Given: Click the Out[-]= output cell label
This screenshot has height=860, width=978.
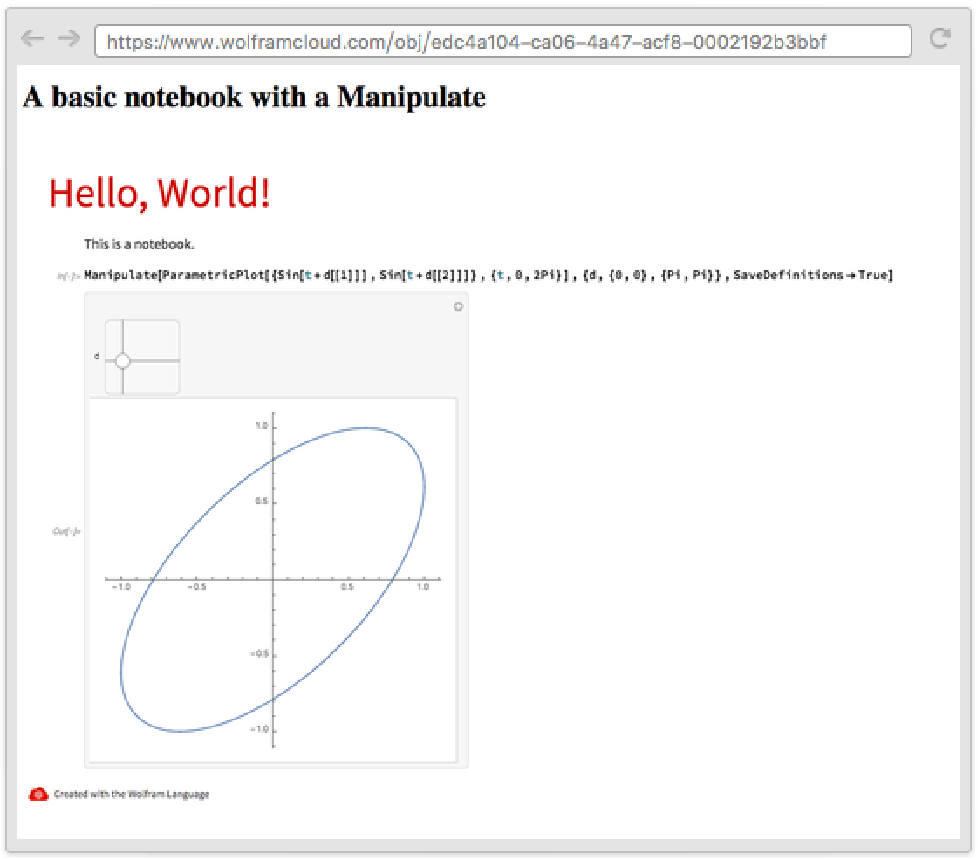Looking at the screenshot, I should tap(66, 531).
